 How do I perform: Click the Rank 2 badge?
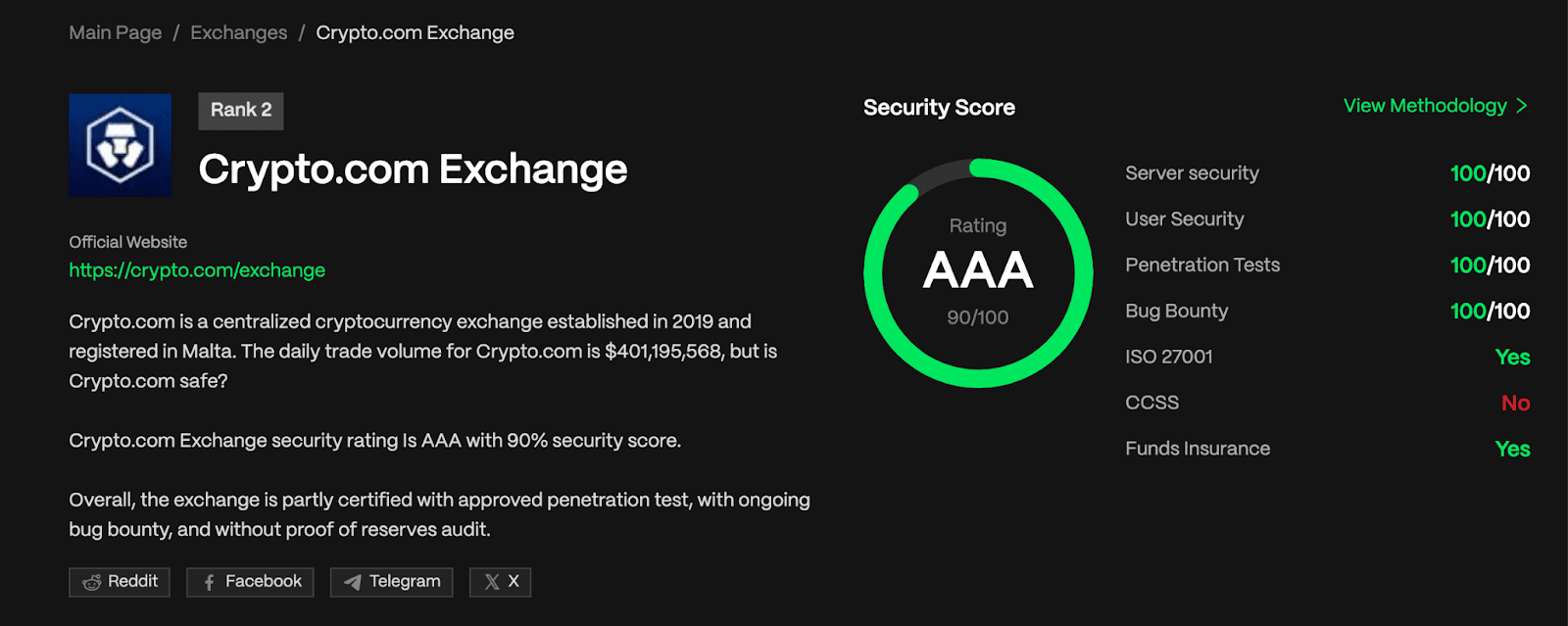(241, 111)
